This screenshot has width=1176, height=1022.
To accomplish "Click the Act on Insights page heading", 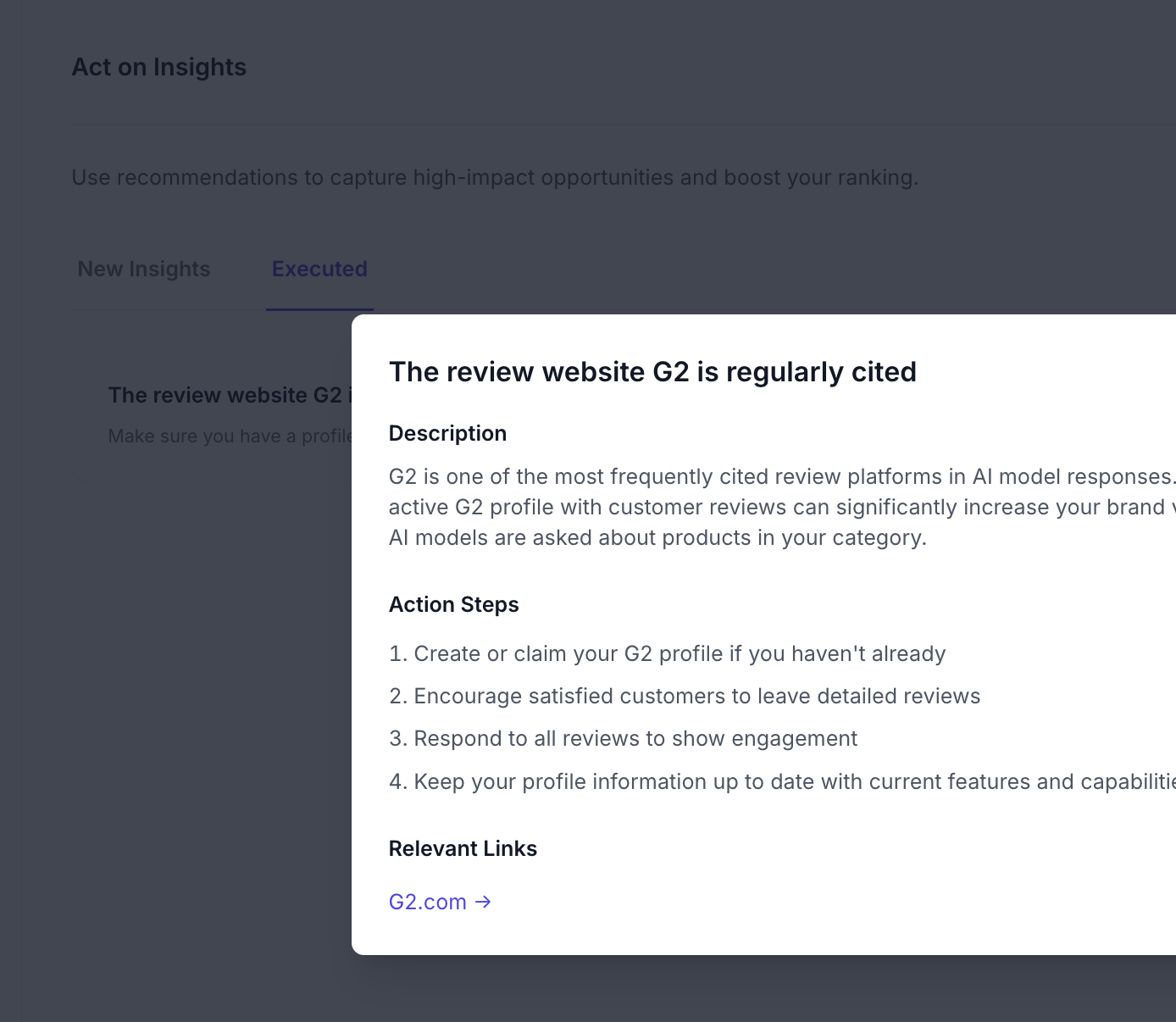I will 159,67.
